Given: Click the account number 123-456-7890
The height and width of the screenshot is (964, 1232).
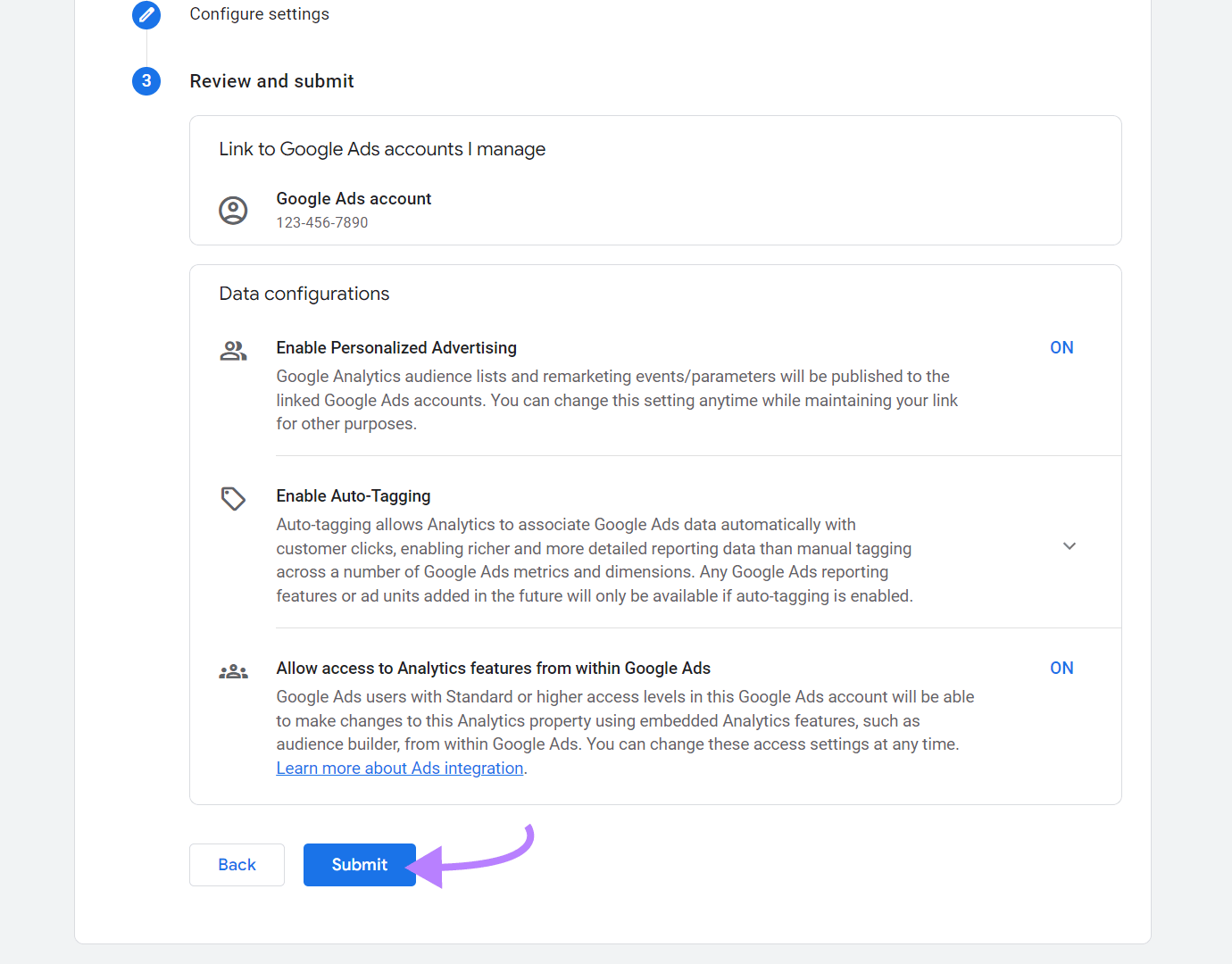Looking at the screenshot, I should (322, 222).
